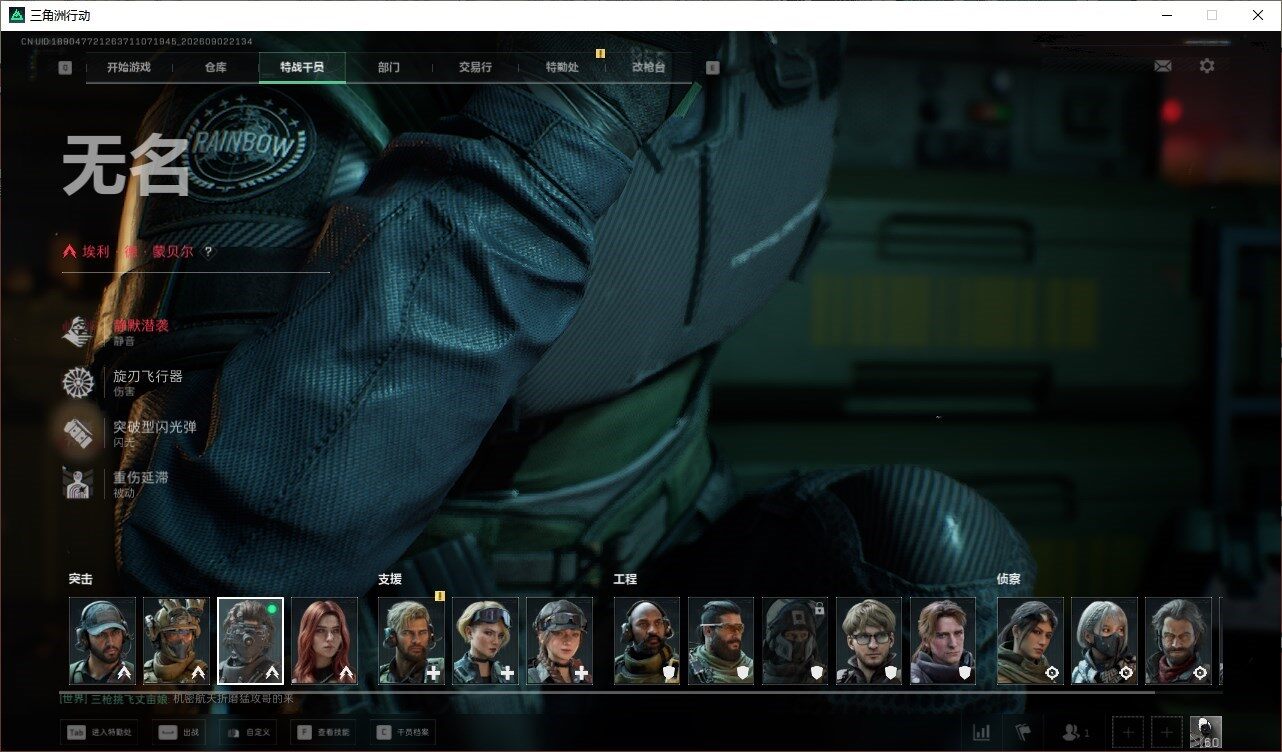Click the Q key previous-tab icon

pos(65,68)
